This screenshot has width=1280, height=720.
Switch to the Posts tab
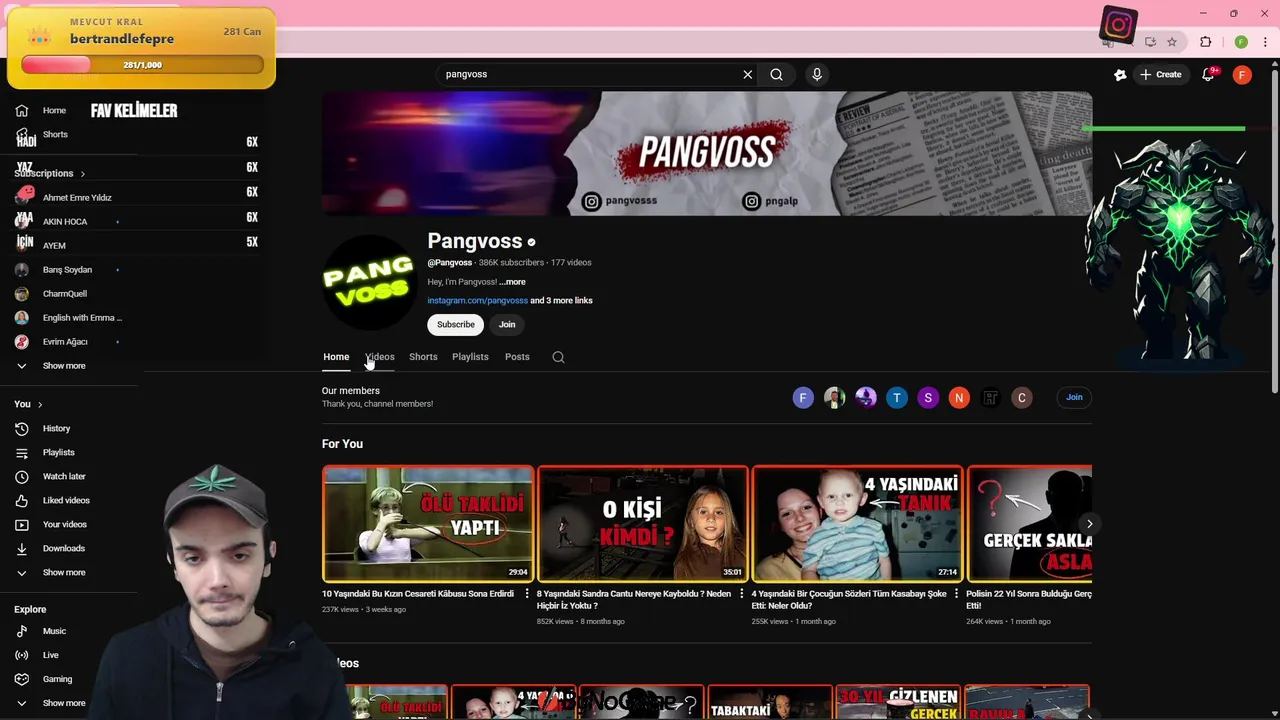pos(517,357)
